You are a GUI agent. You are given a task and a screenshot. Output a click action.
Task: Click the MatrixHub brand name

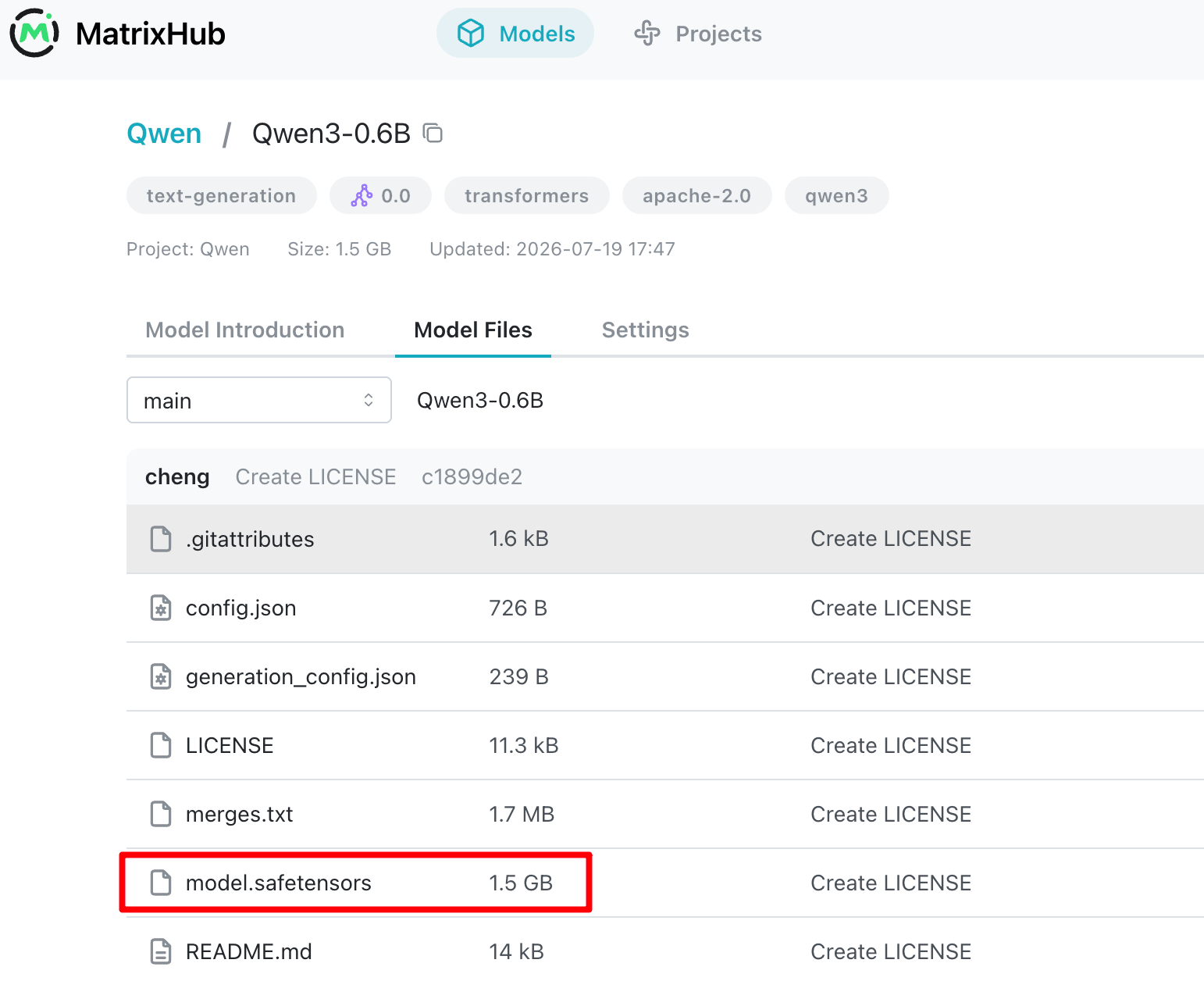click(x=151, y=34)
